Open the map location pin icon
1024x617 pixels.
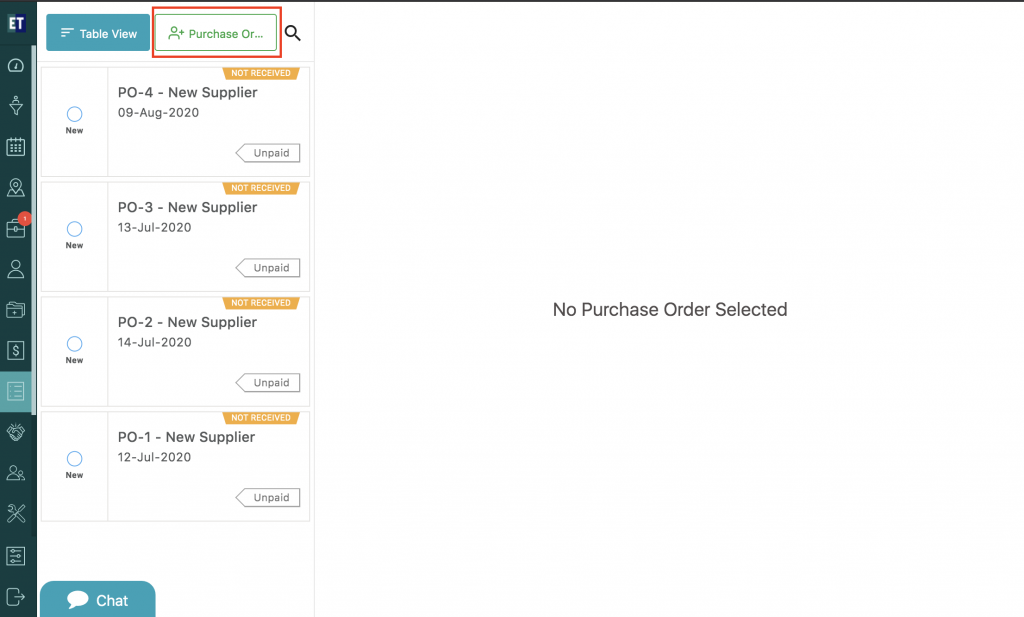click(x=16, y=187)
